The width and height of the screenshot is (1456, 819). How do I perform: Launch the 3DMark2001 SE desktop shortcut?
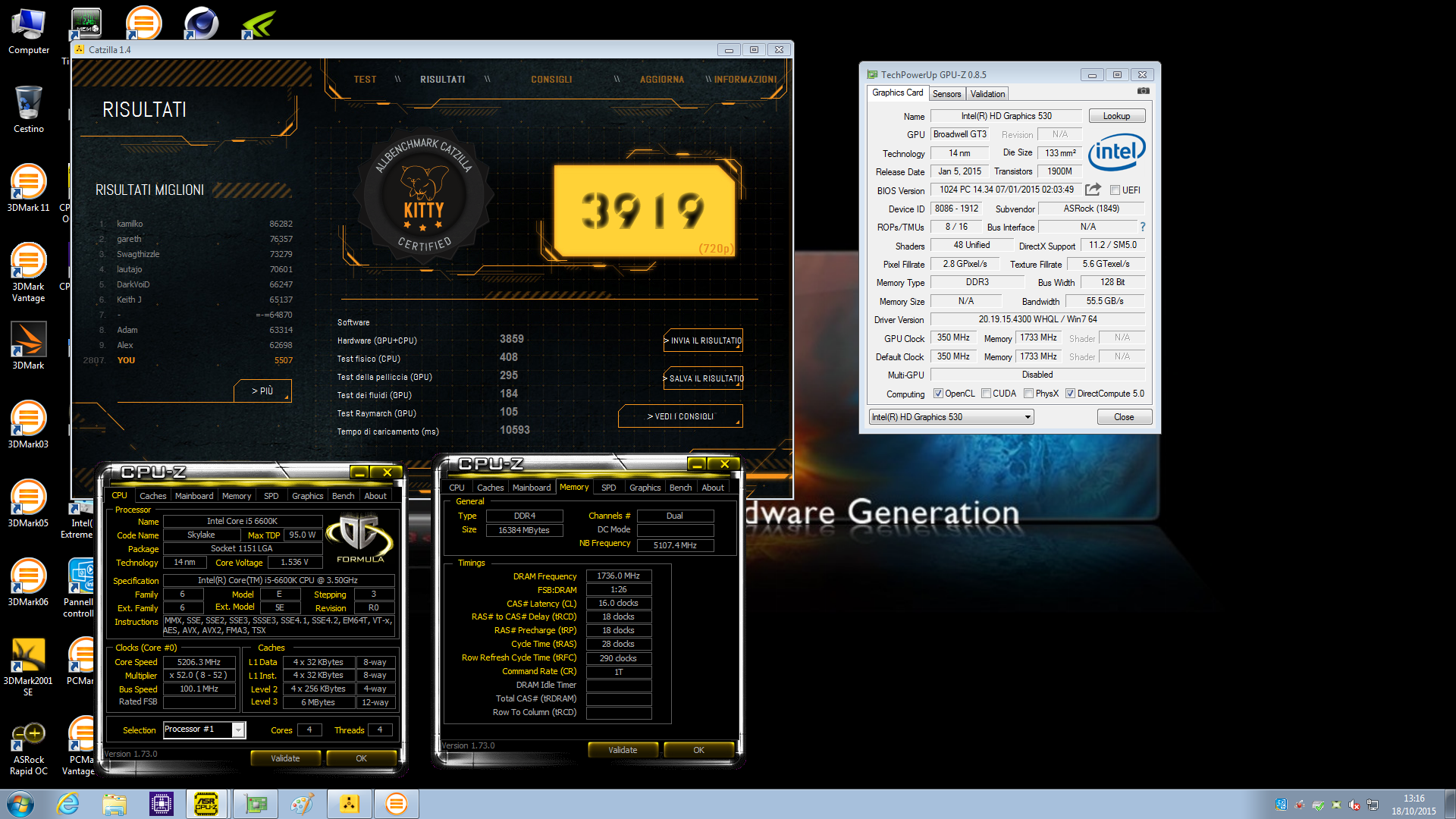pos(29,667)
